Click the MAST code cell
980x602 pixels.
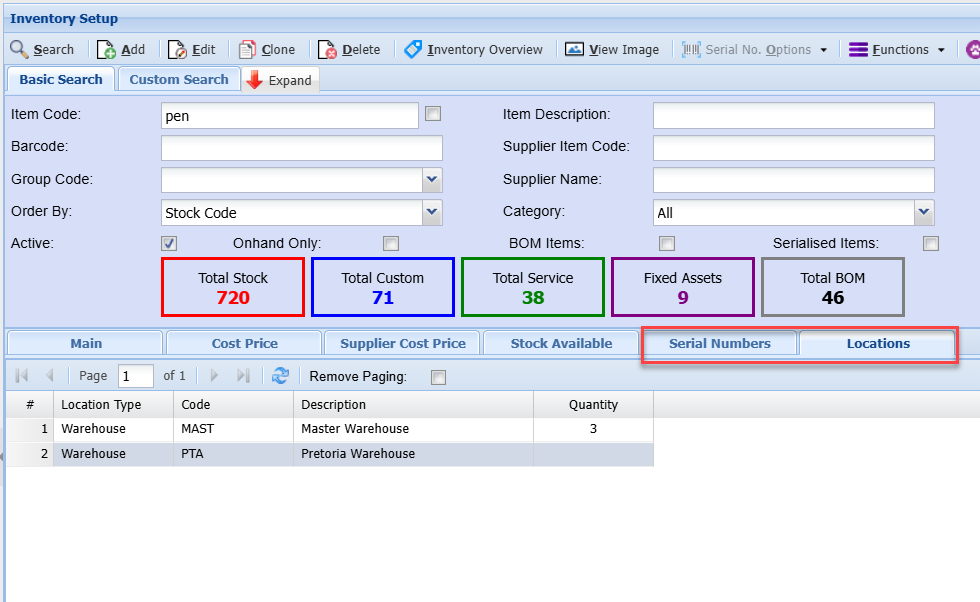(233, 429)
